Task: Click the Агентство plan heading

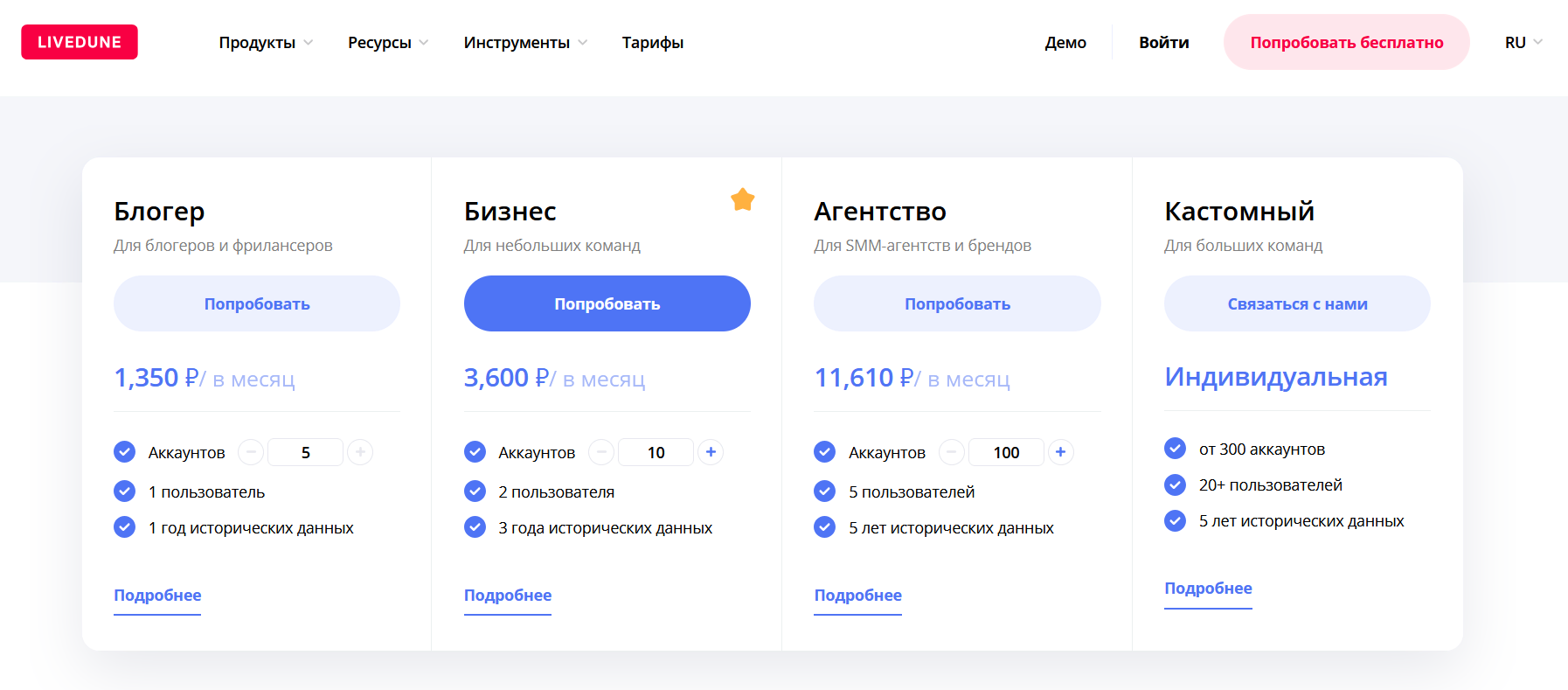Action: [880, 212]
